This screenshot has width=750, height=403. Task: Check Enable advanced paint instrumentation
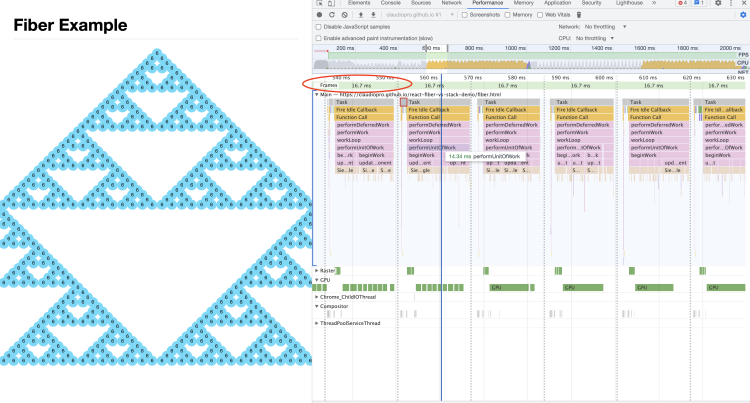point(319,38)
